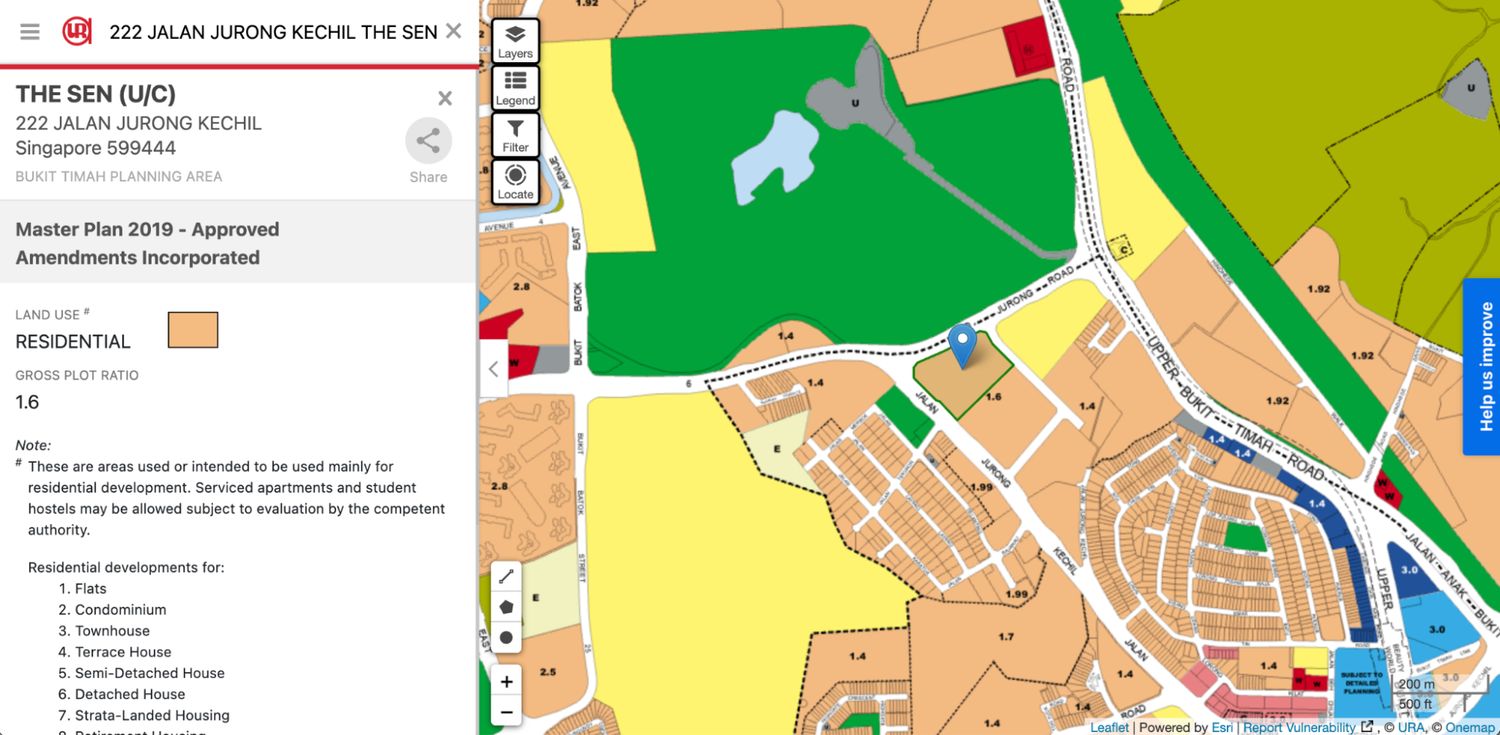Zoom in on the map
The height and width of the screenshot is (735, 1500).
[506, 682]
